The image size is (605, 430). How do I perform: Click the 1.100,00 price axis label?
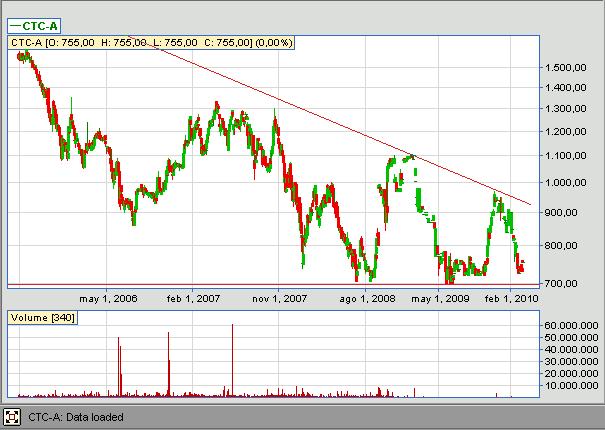point(565,156)
